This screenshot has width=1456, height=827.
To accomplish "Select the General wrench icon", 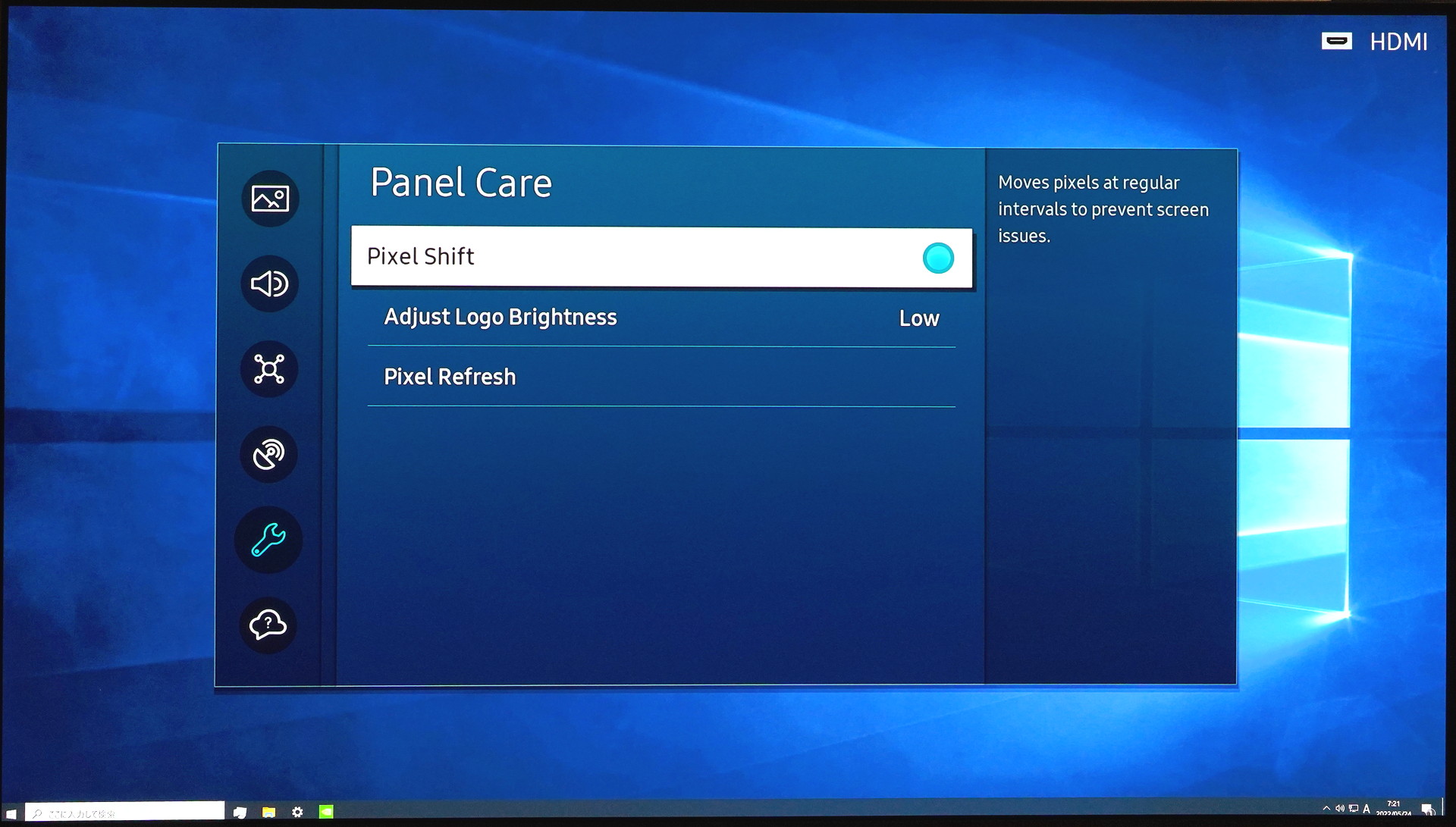I will (268, 540).
